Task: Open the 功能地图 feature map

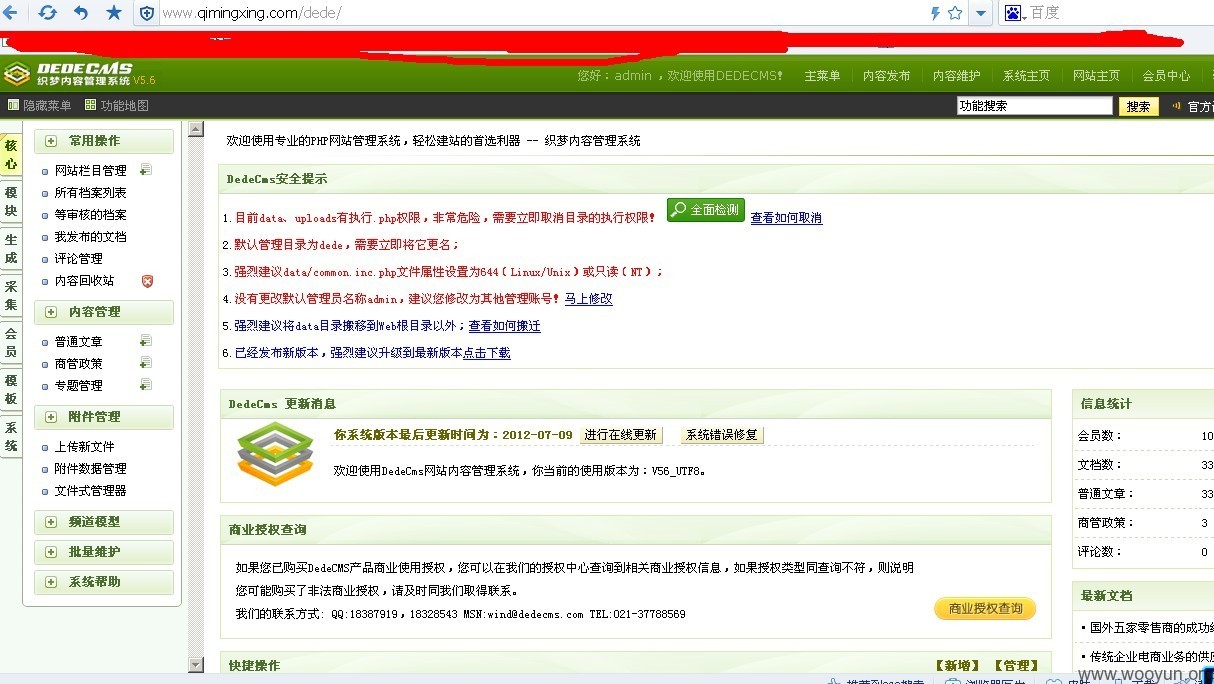Action: tap(117, 106)
